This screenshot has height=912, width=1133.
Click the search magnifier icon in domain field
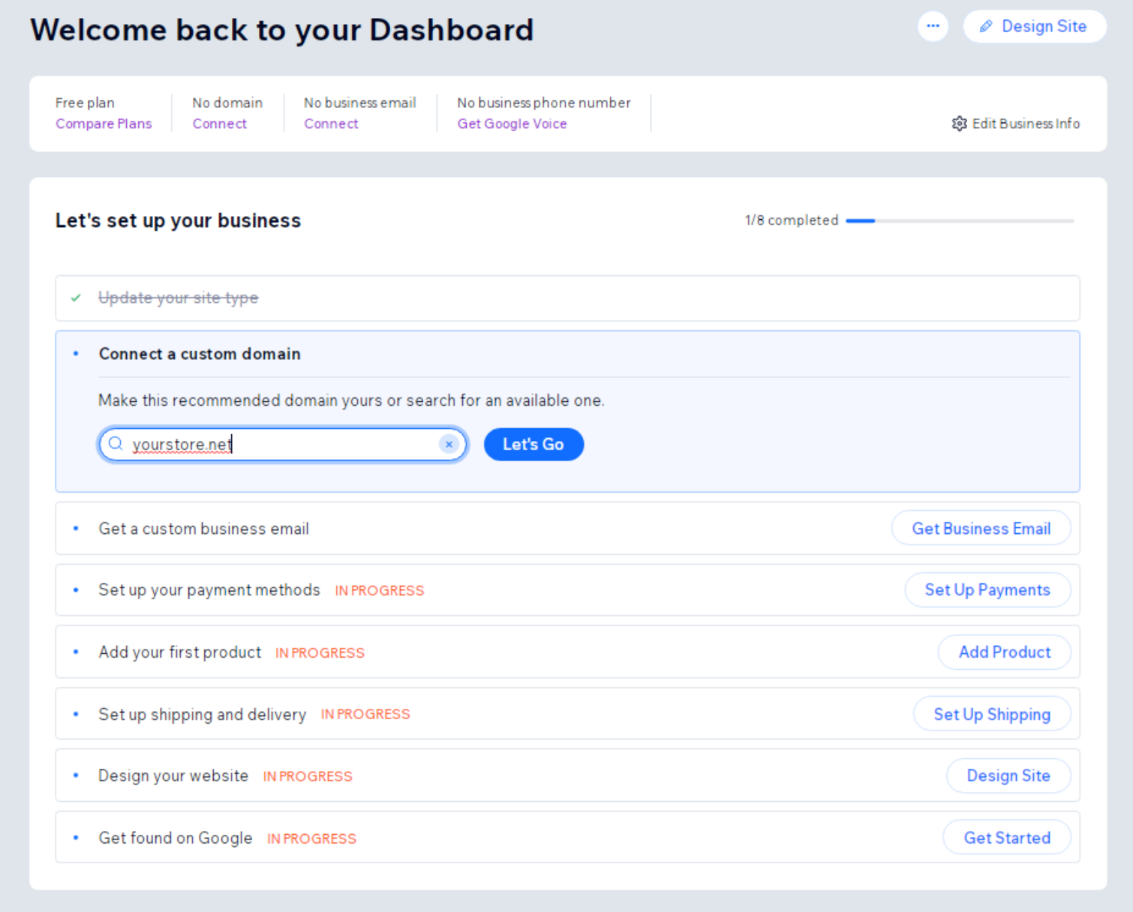116,444
